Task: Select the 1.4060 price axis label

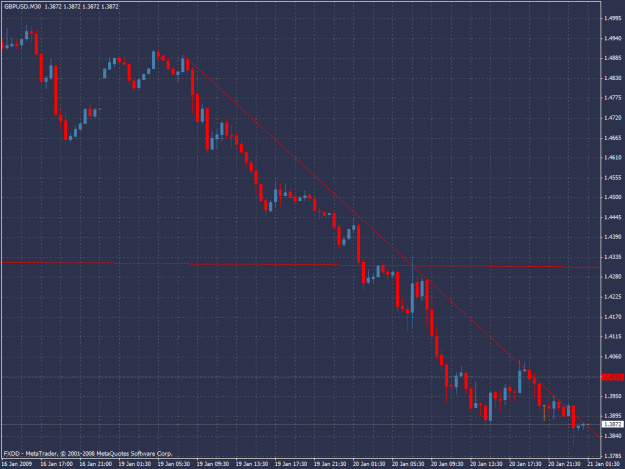Action: 613,357
